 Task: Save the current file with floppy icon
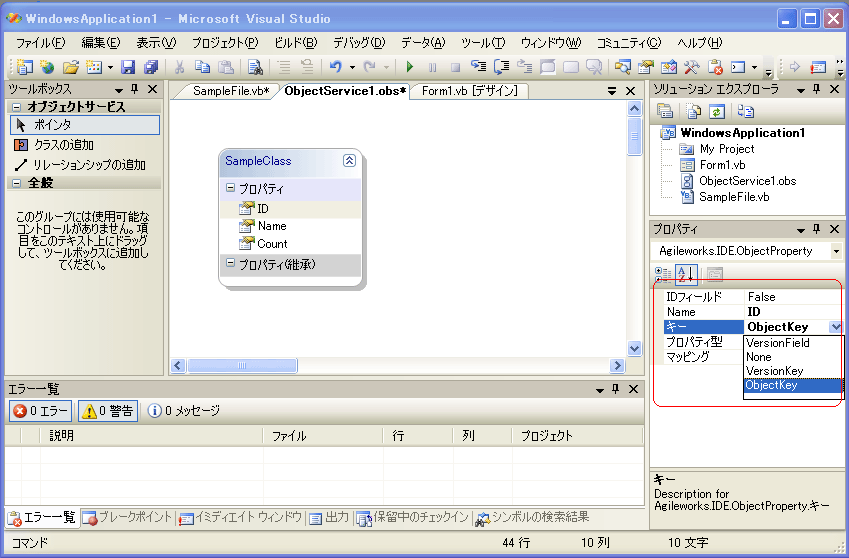click(x=128, y=67)
